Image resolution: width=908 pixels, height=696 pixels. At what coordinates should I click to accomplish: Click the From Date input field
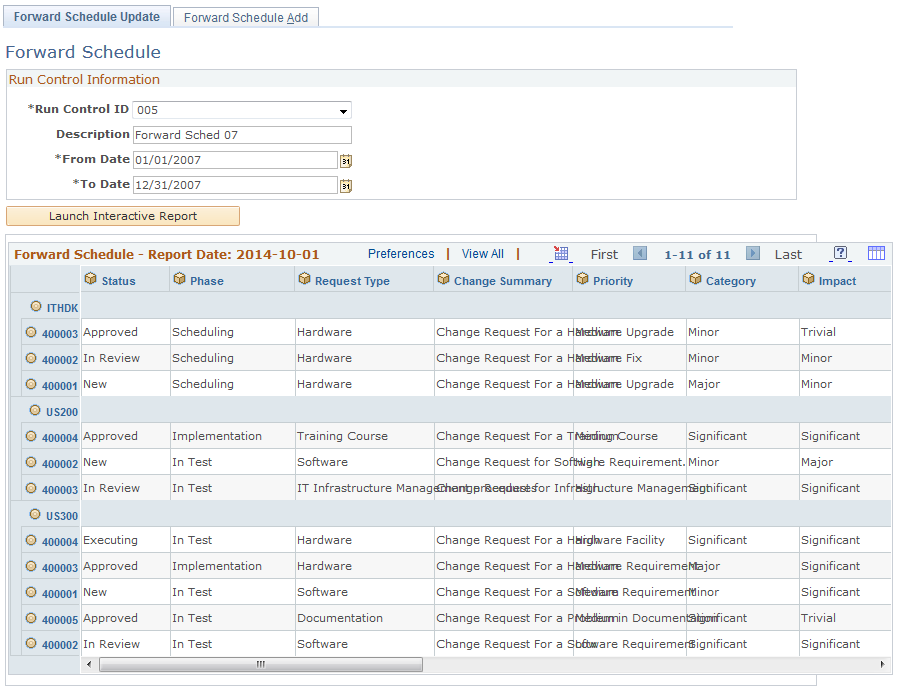(235, 160)
